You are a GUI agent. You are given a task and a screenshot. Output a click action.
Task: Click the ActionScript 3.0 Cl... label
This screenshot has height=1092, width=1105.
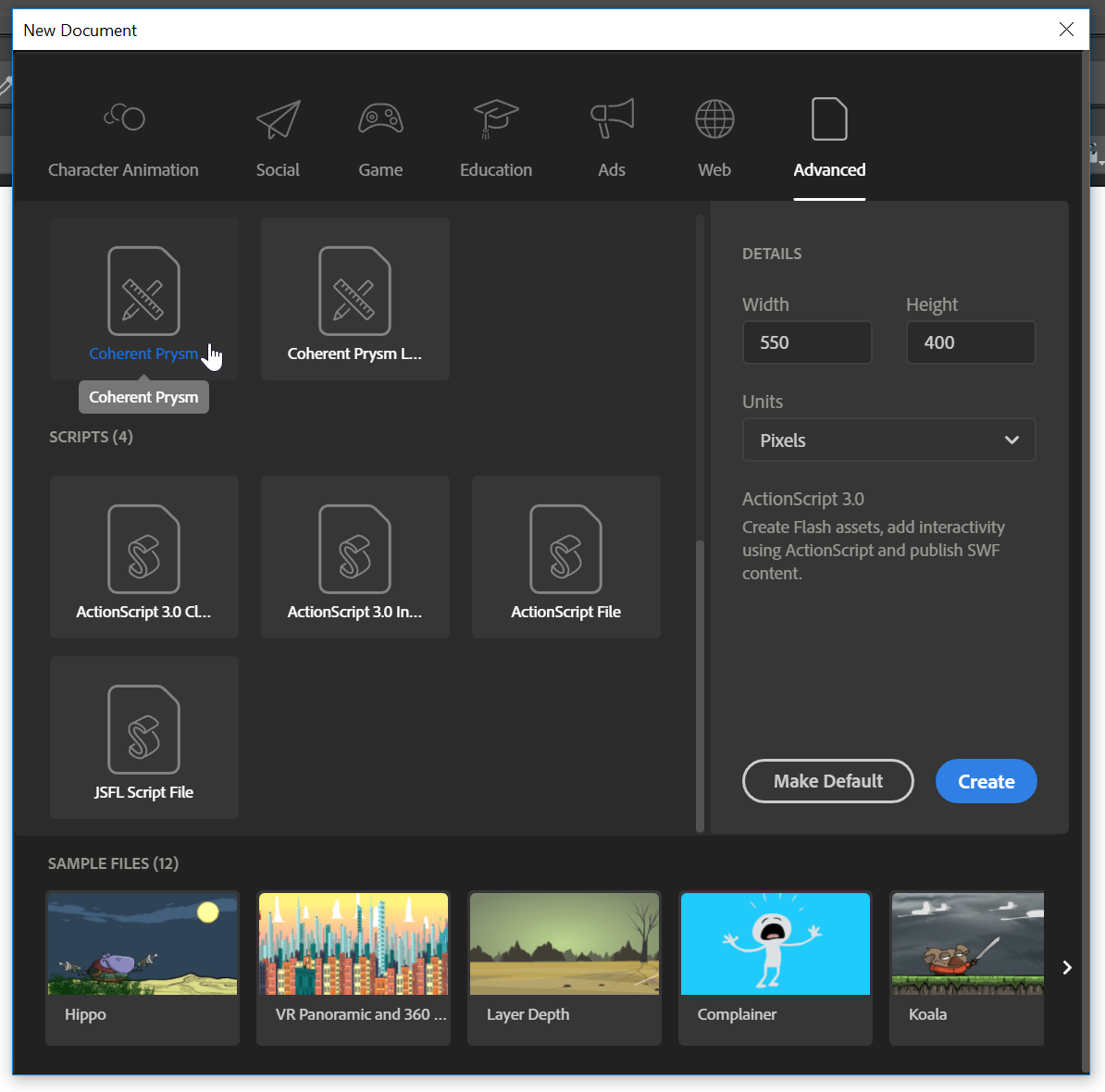click(x=143, y=612)
